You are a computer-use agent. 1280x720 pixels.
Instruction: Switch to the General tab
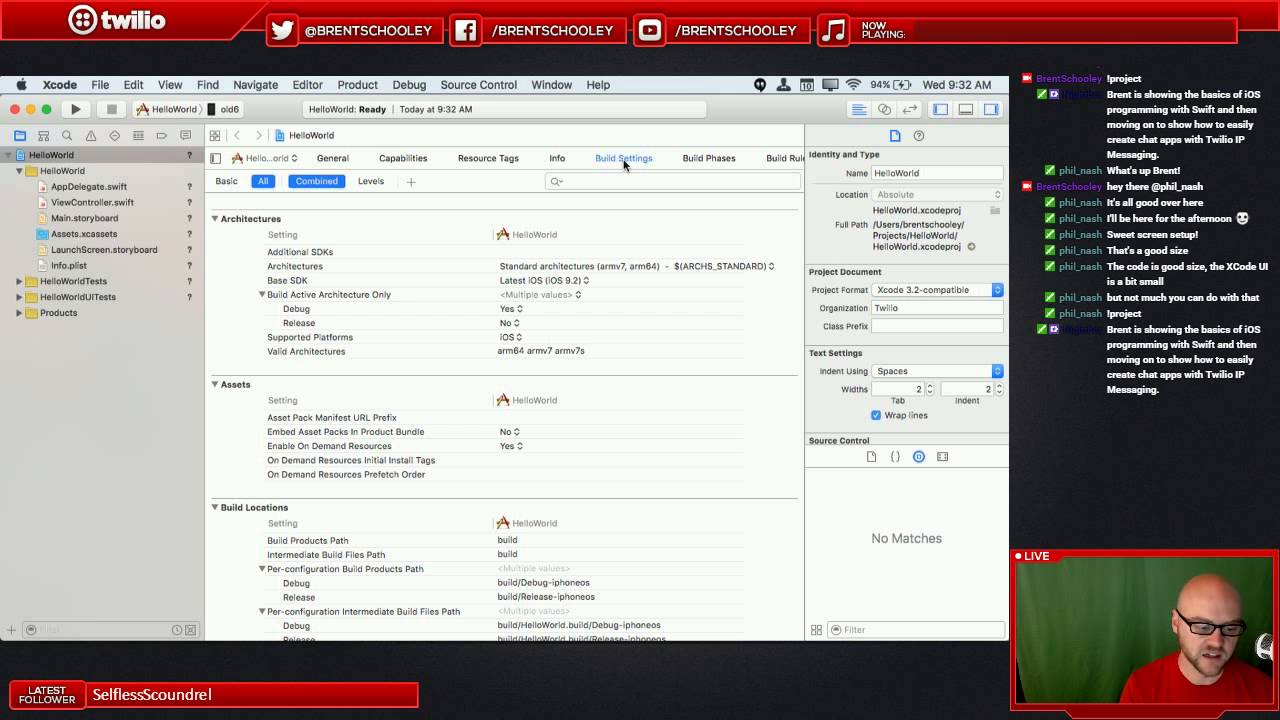pyautogui.click(x=333, y=158)
